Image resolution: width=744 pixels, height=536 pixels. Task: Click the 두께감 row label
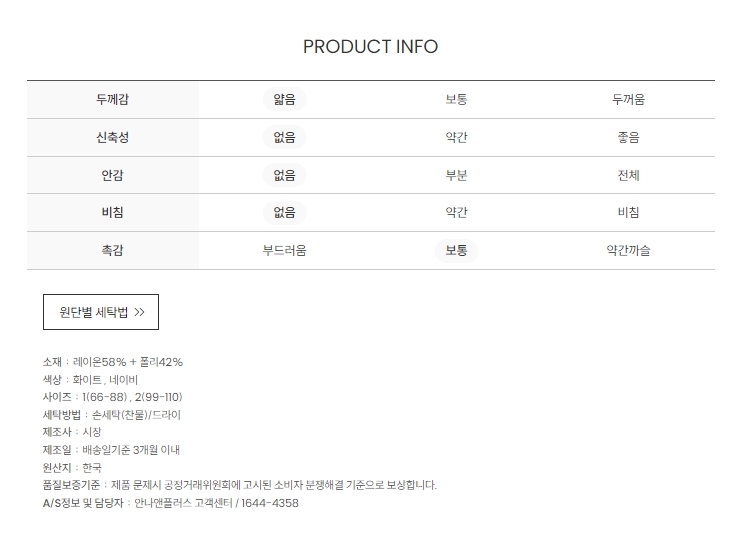112,100
